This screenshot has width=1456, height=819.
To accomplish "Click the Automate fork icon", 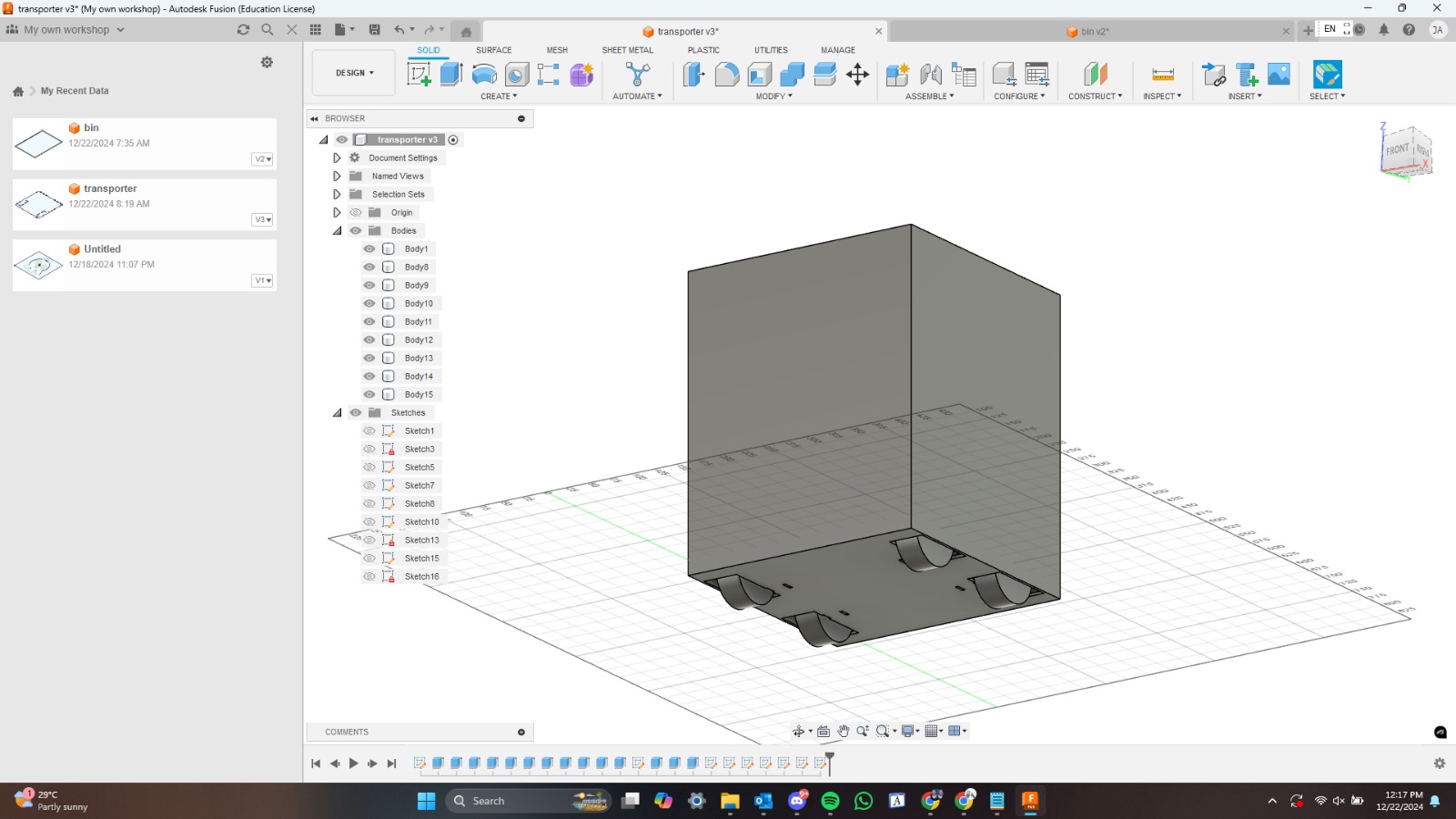I will pyautogui.click(x=638, y=74).
